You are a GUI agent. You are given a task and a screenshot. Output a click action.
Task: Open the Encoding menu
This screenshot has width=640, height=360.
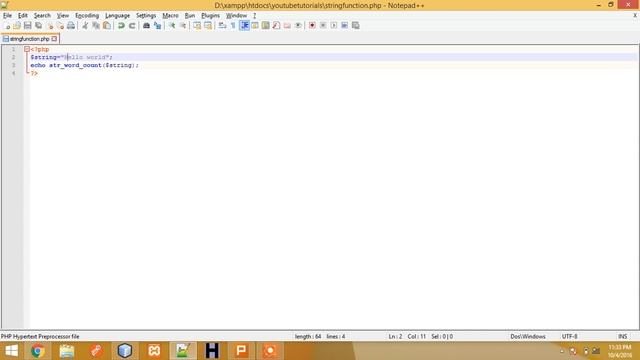point(87,16)
